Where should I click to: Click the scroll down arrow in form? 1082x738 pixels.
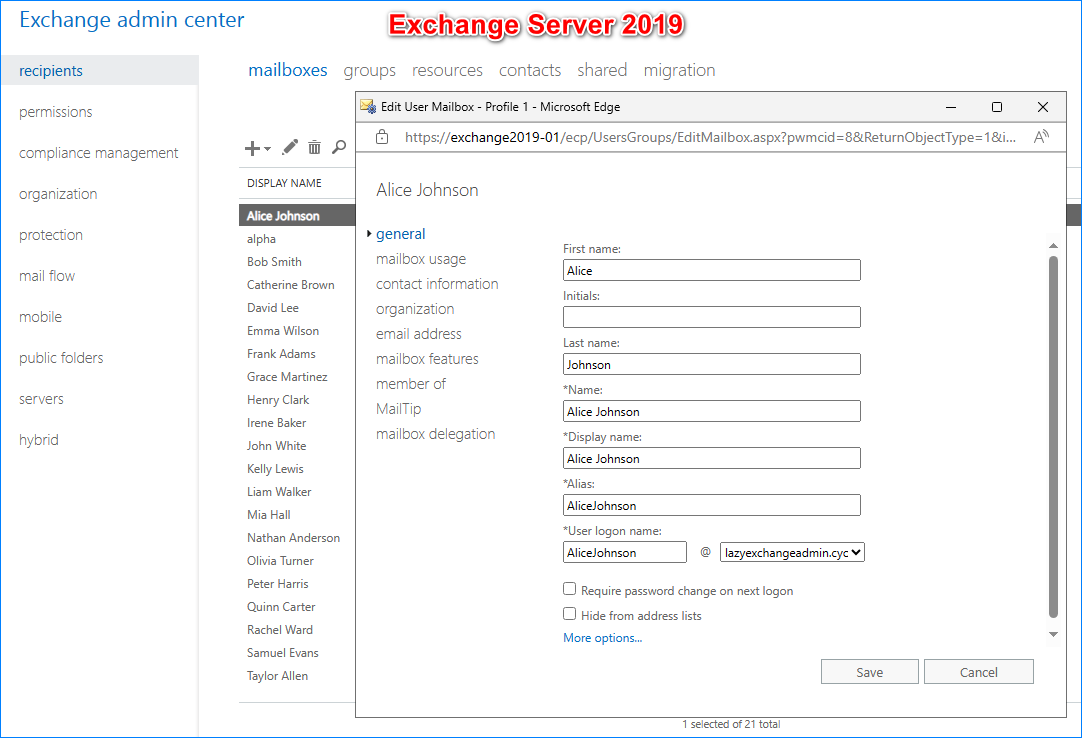1053,634
